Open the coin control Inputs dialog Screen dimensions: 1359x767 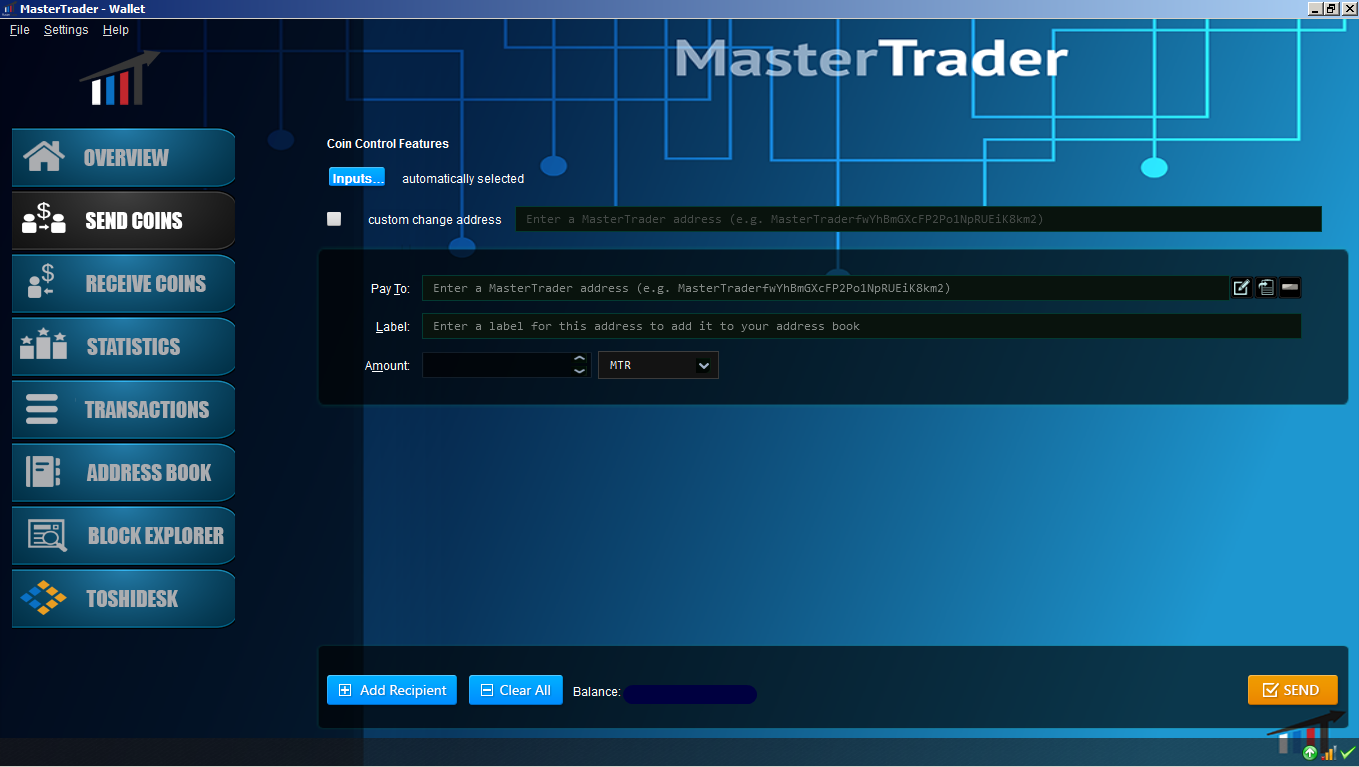(x=357, y=178)
